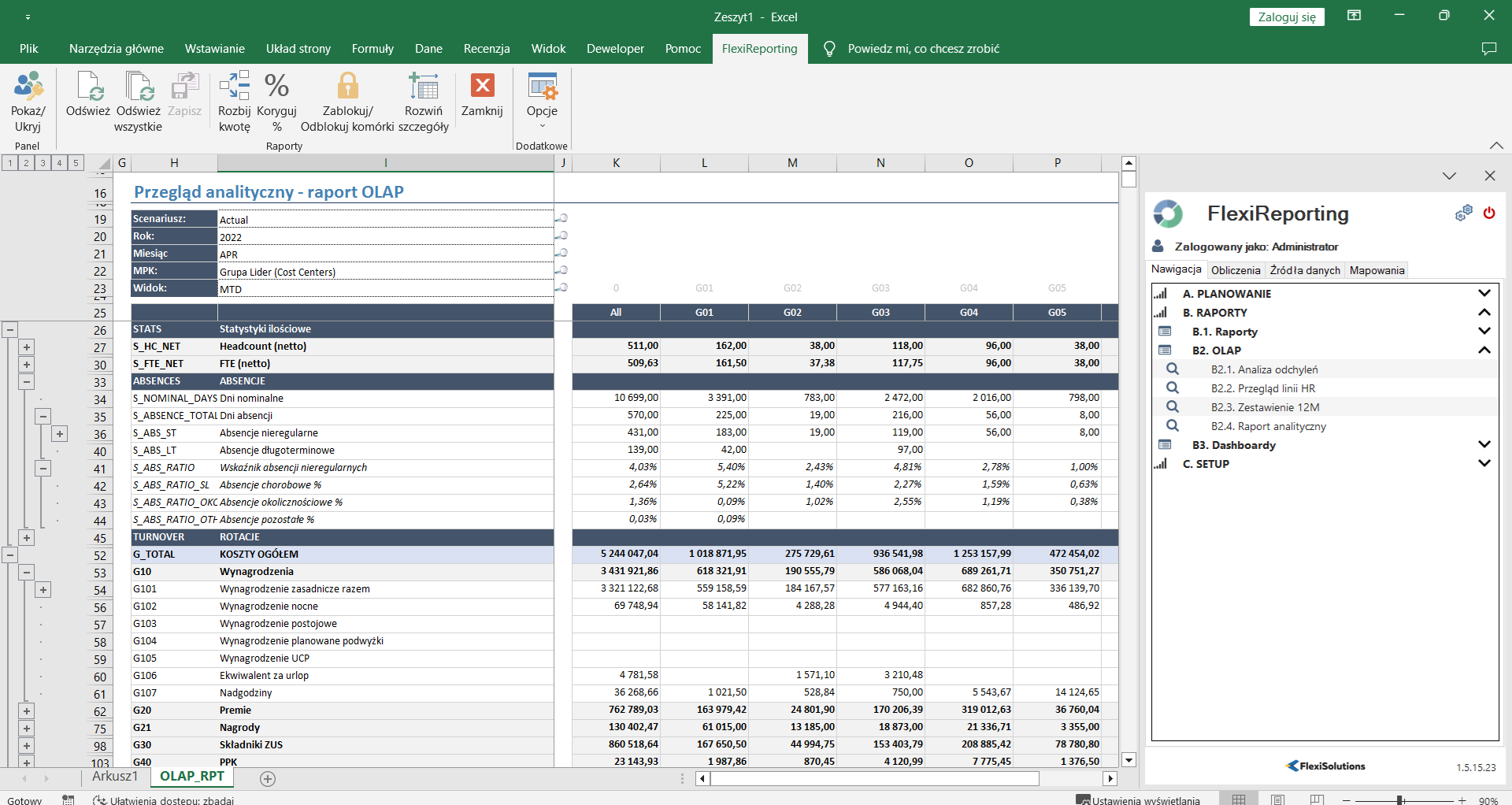Click the Koryguj % icon
The image size is (1512, 805).
tap(276, 87)
